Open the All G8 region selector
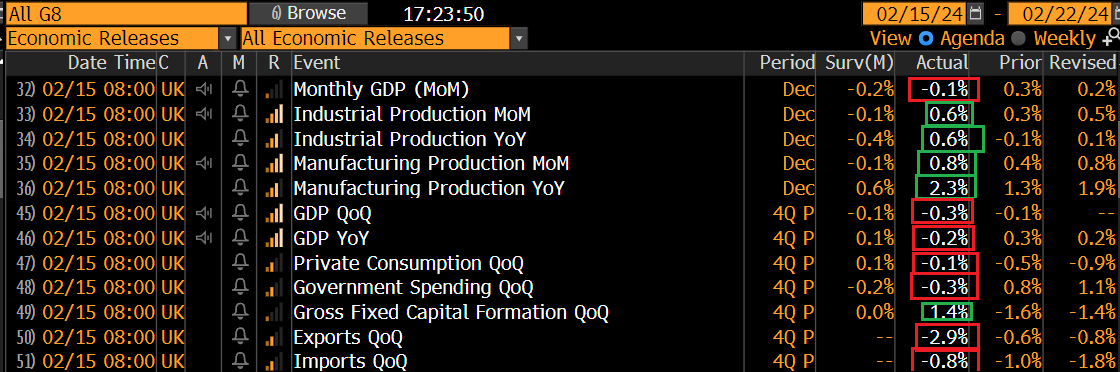Screen dimensions: 1120x372 click(x=126, y=13)
